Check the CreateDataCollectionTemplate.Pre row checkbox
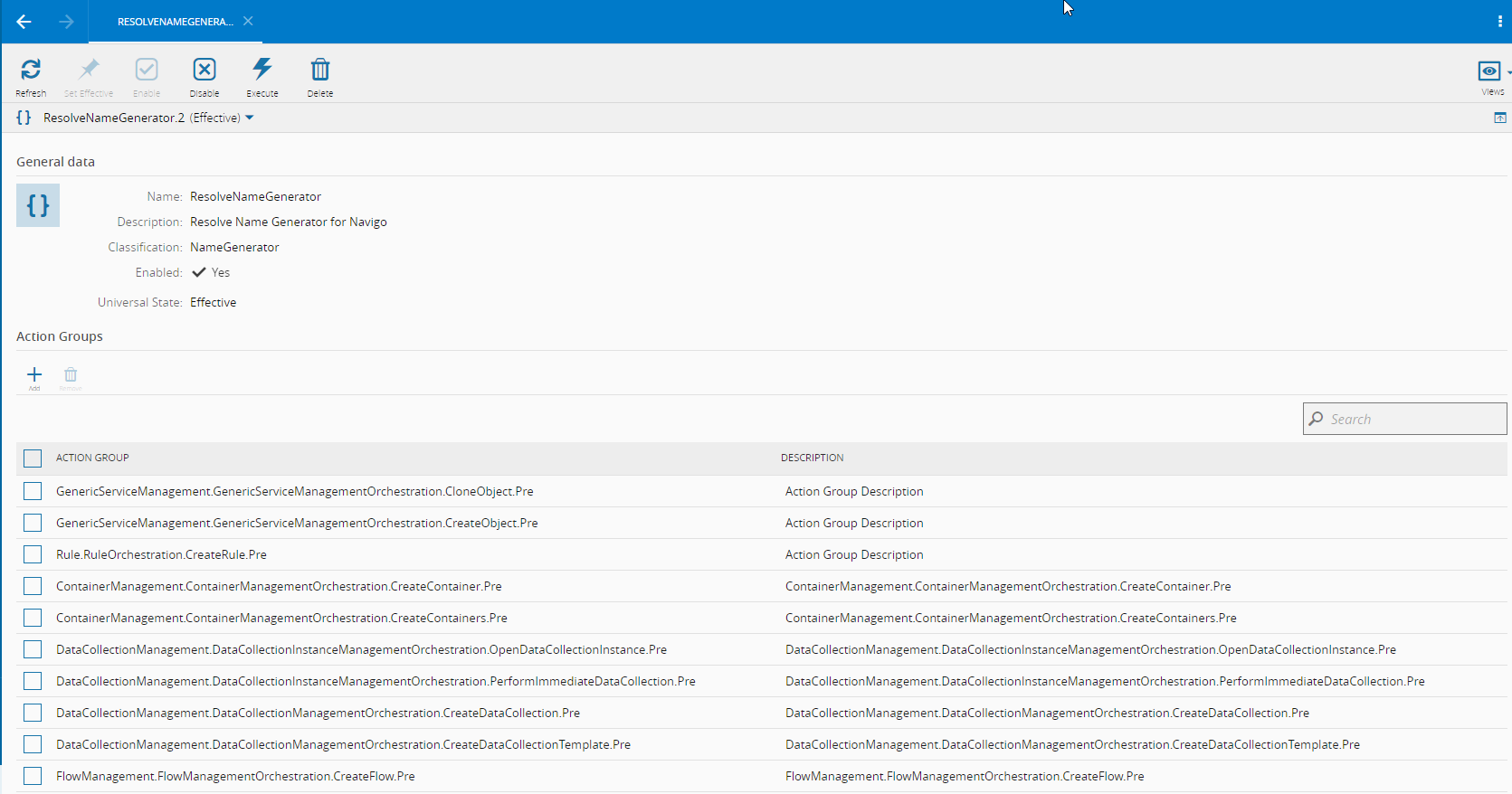The height and width of the screenshot is (794, 1512). click(33, 744)
